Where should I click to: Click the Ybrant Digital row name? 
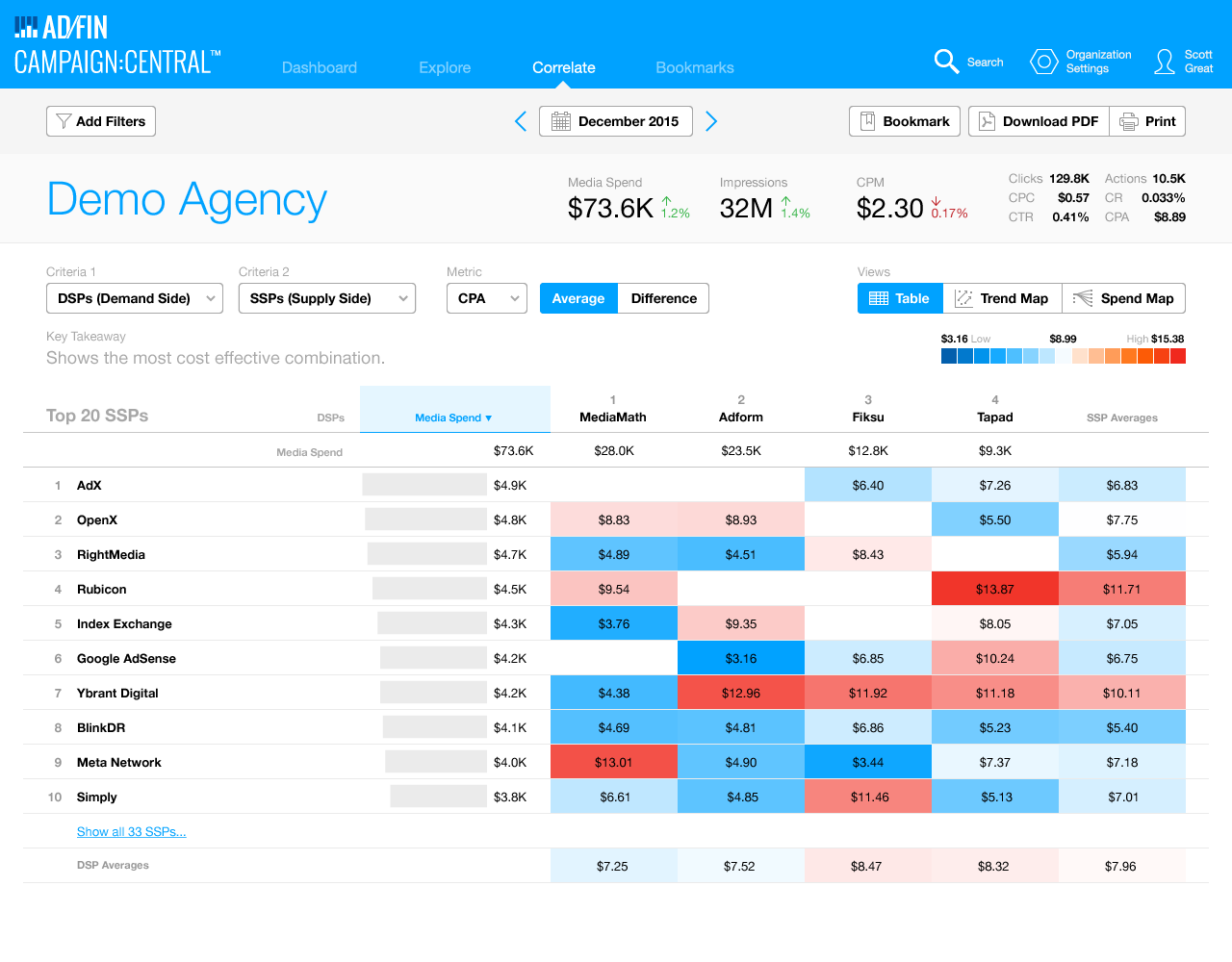(117, 693)
